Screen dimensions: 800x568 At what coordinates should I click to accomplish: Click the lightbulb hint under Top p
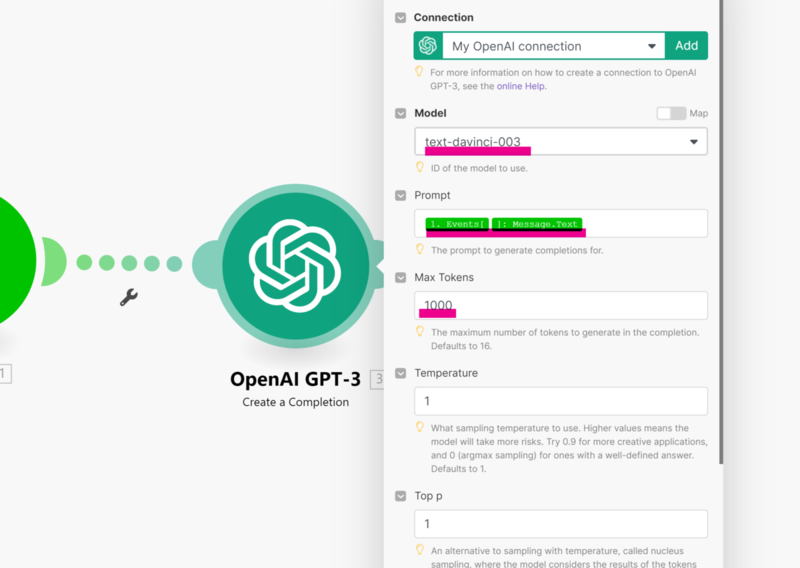tap(419, 550)
